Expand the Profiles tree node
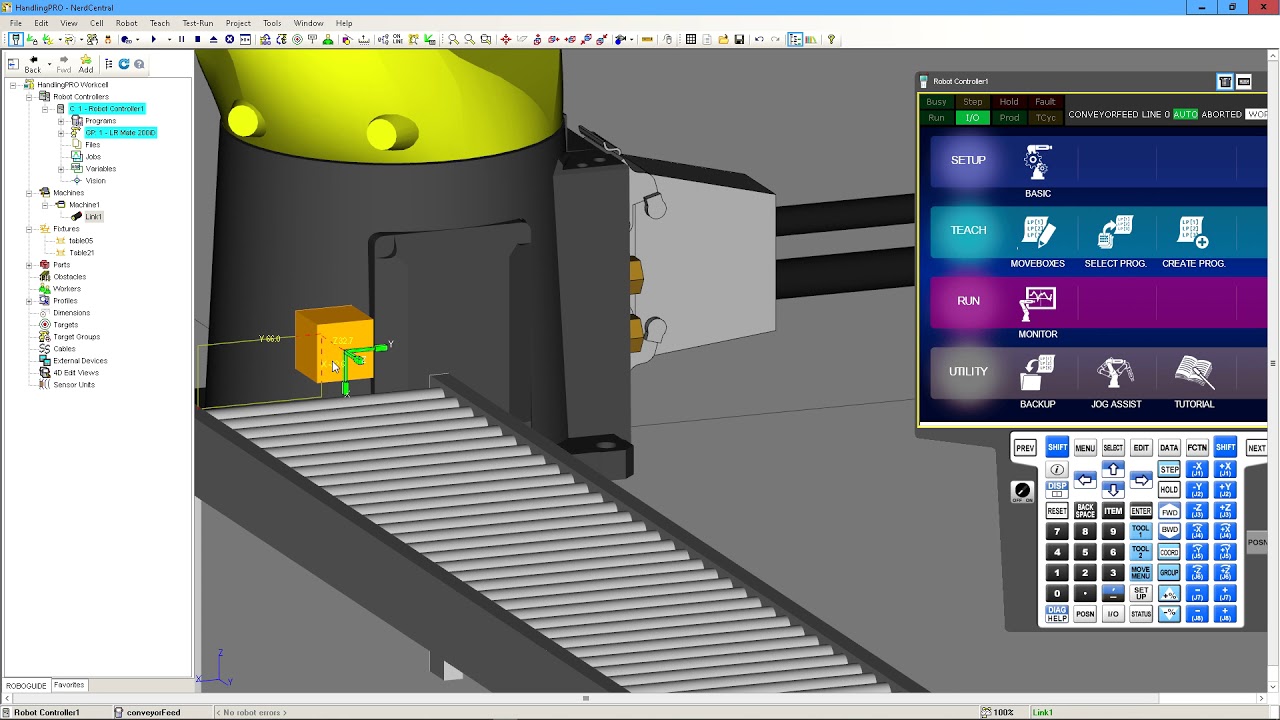Screen dimensions: 1280x720 [29, 301]
